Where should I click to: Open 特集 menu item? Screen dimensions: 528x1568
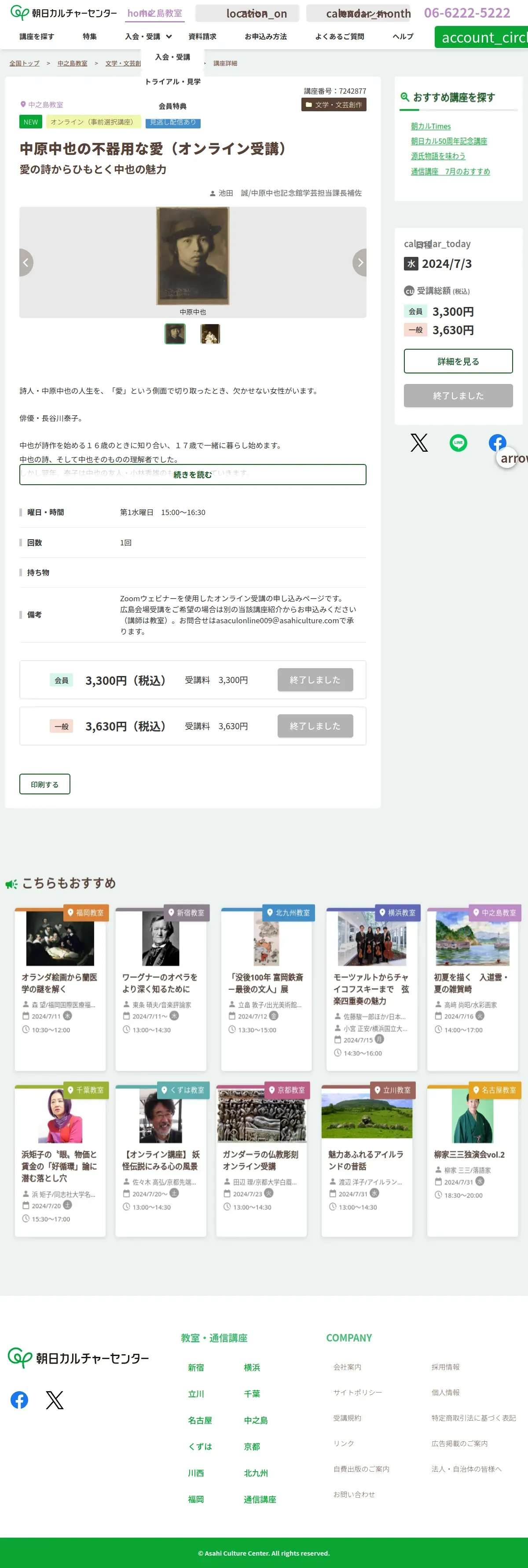pyautogui.click(x=89, y=37)
